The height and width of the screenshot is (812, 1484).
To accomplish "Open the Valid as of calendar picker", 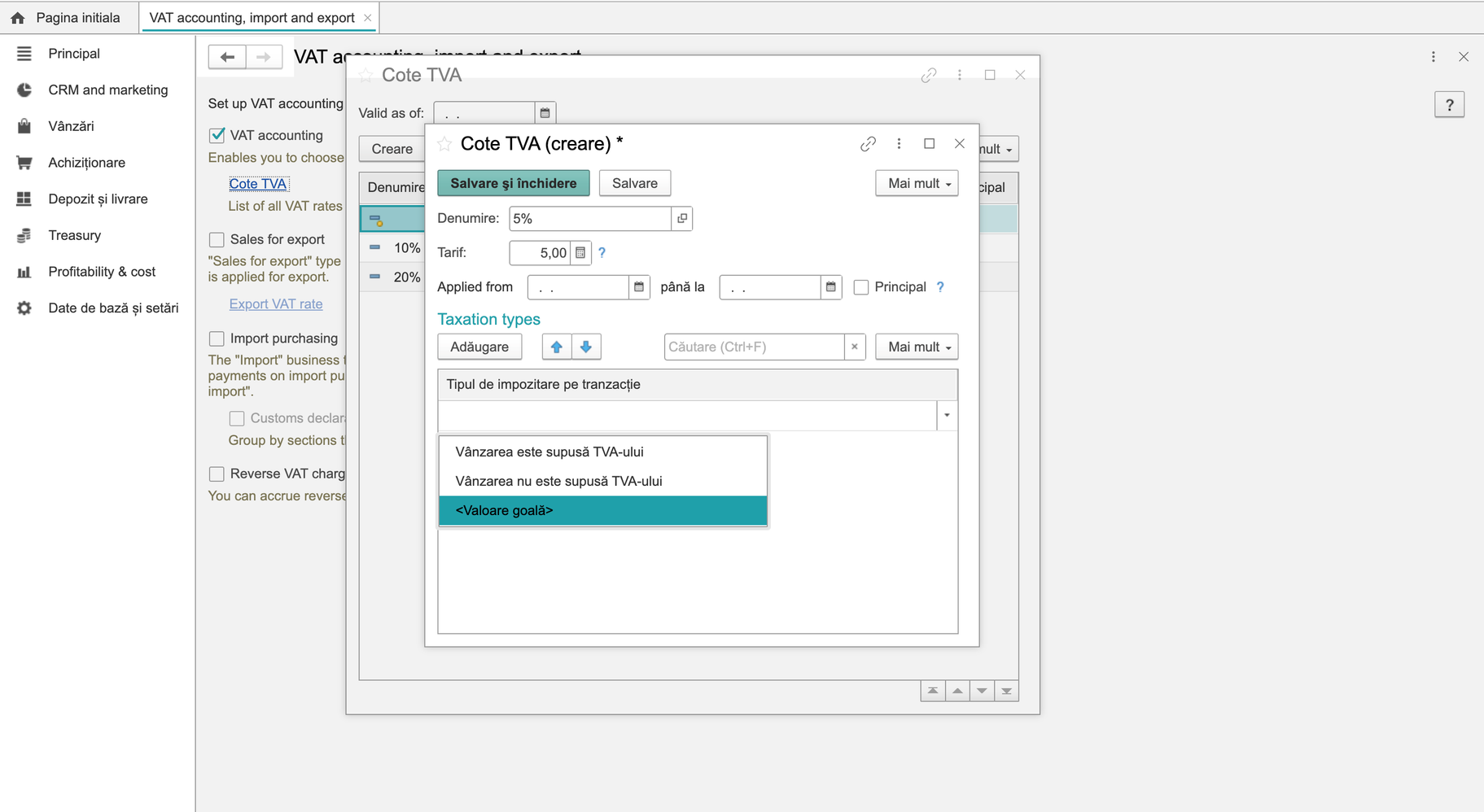I will [x=545, y=113].
